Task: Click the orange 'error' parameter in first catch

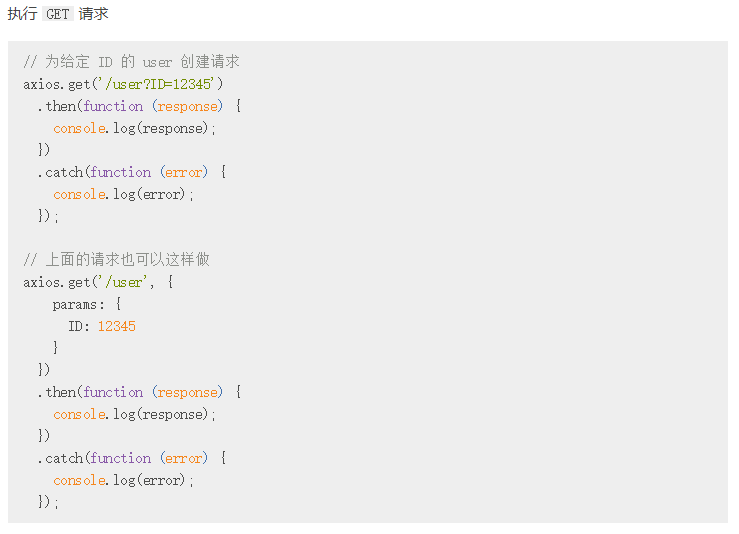Action: pyautogui.click(x=183, y=173)
